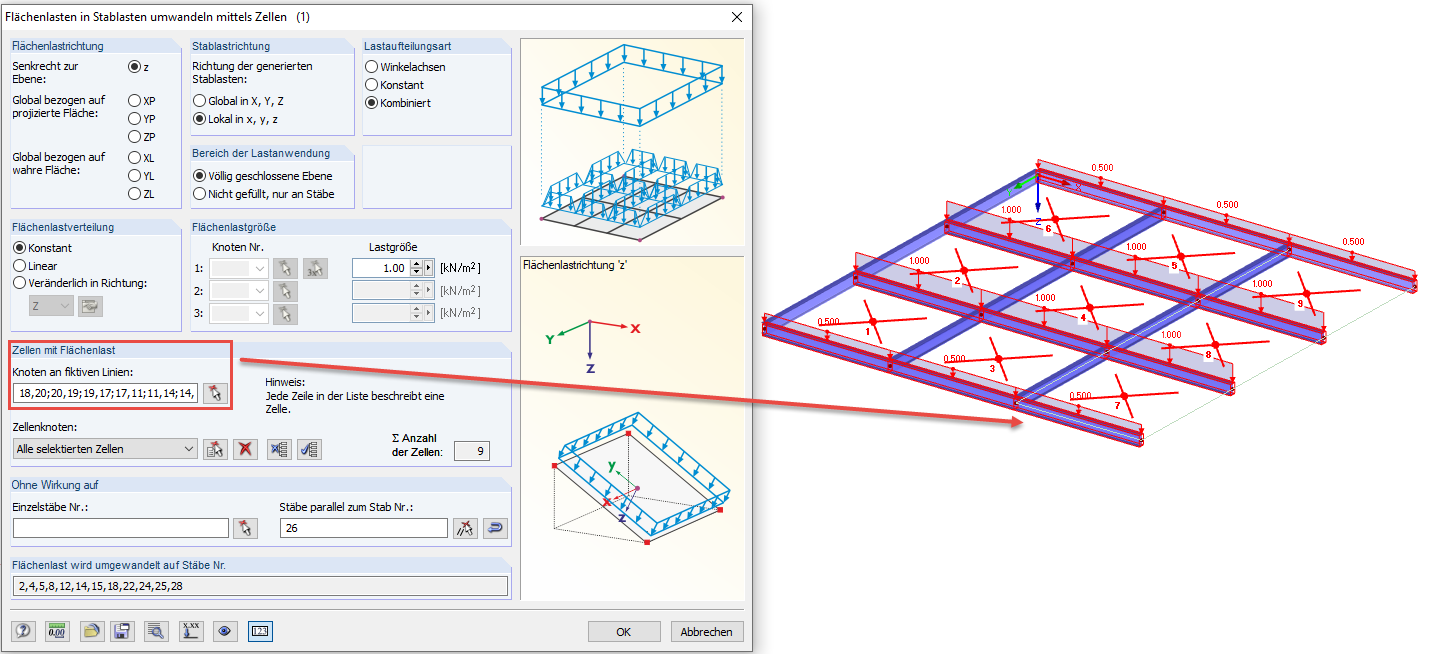
Task: Select Winkelachsen load distribution type
Action: pos(372,67)
